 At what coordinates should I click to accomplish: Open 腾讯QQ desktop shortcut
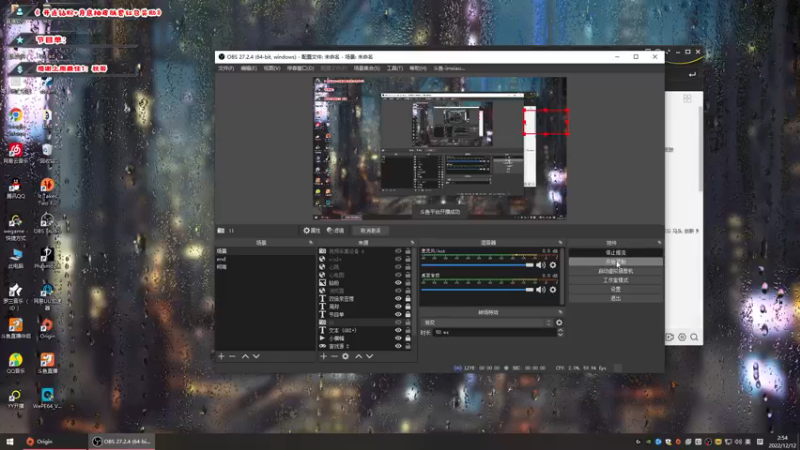point(15,188)
